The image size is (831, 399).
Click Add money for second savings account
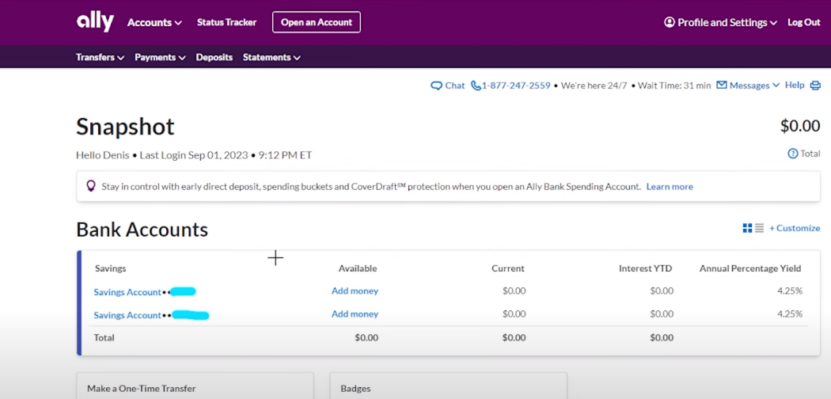pyautogui.click(x=355, y=314)
